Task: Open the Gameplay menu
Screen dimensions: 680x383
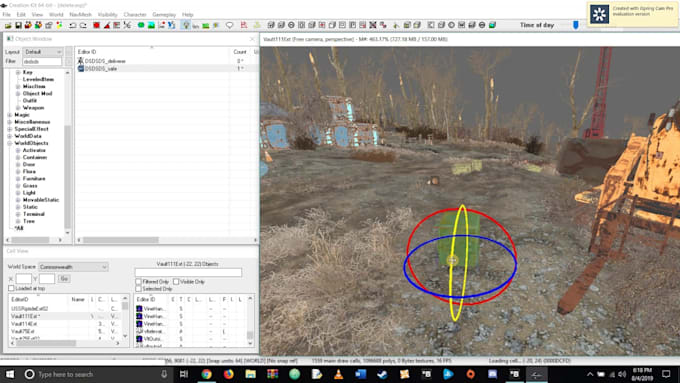Action: tap(164, 14)
